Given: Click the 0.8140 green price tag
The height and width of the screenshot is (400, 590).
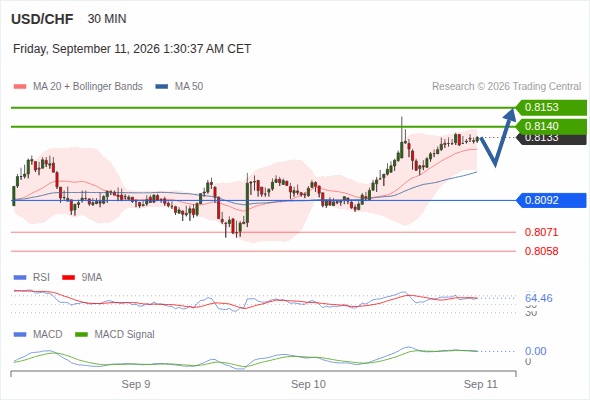Looking at the screenshot, I should 551,126.
